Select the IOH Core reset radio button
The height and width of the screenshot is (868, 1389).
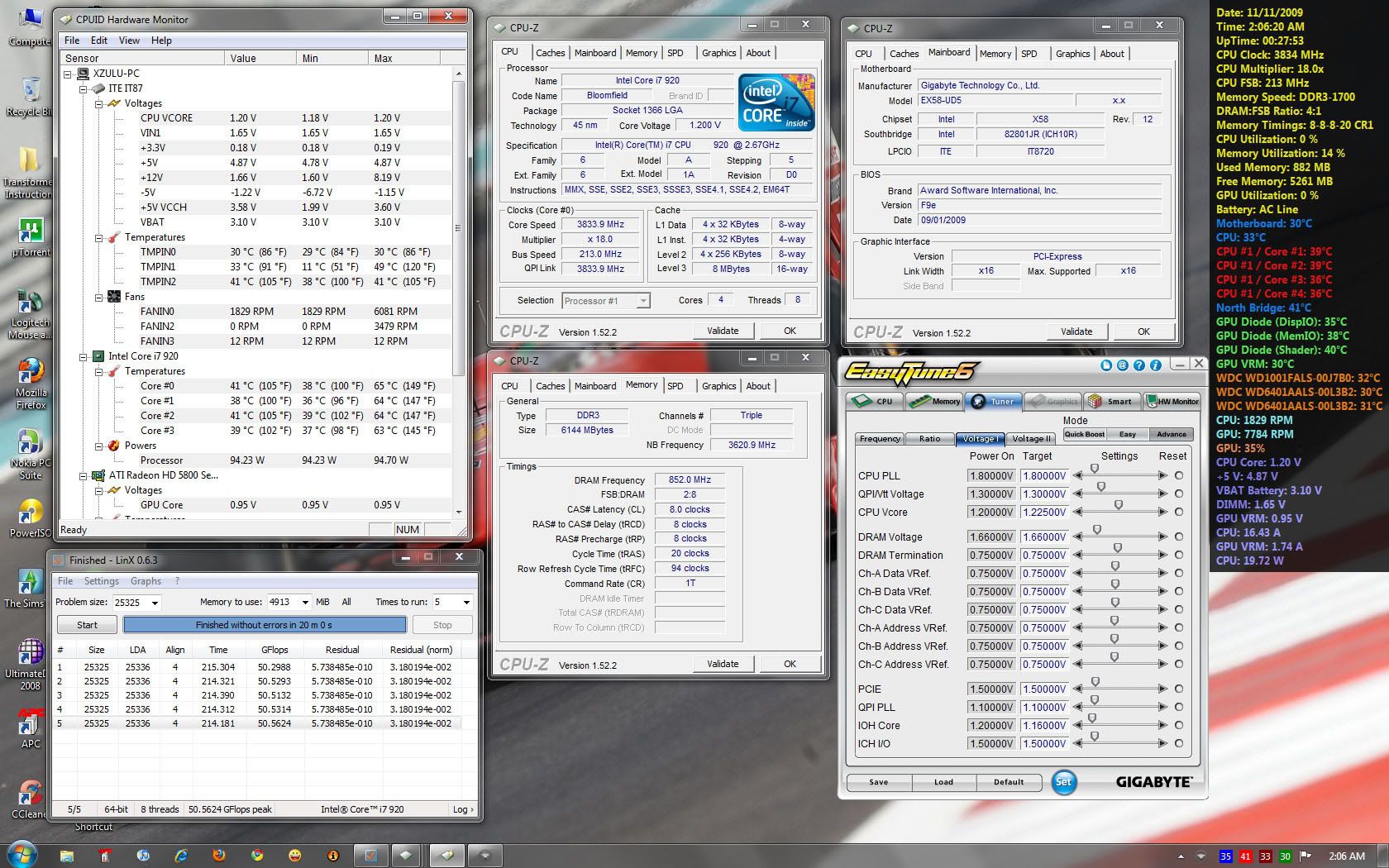[x=1178, y=725]
